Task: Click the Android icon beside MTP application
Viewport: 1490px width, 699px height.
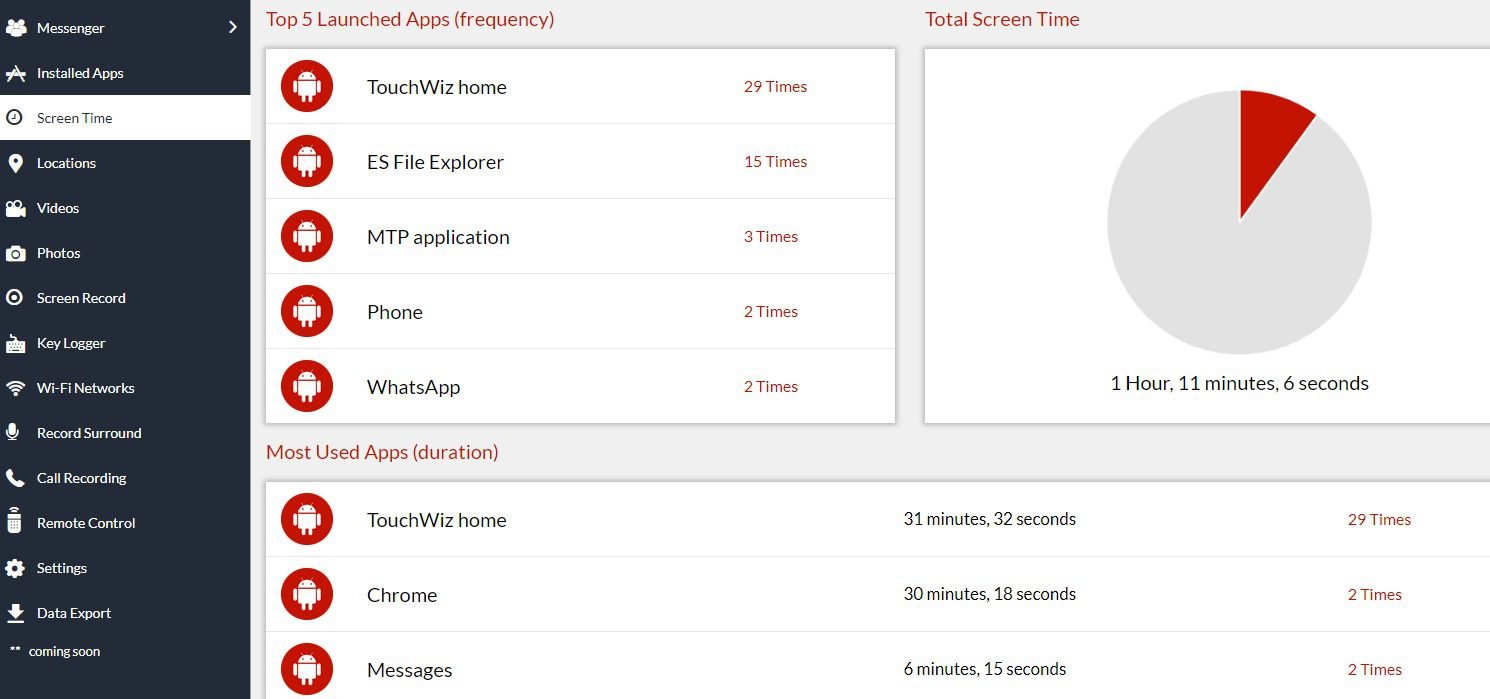Action: (306, 237)
